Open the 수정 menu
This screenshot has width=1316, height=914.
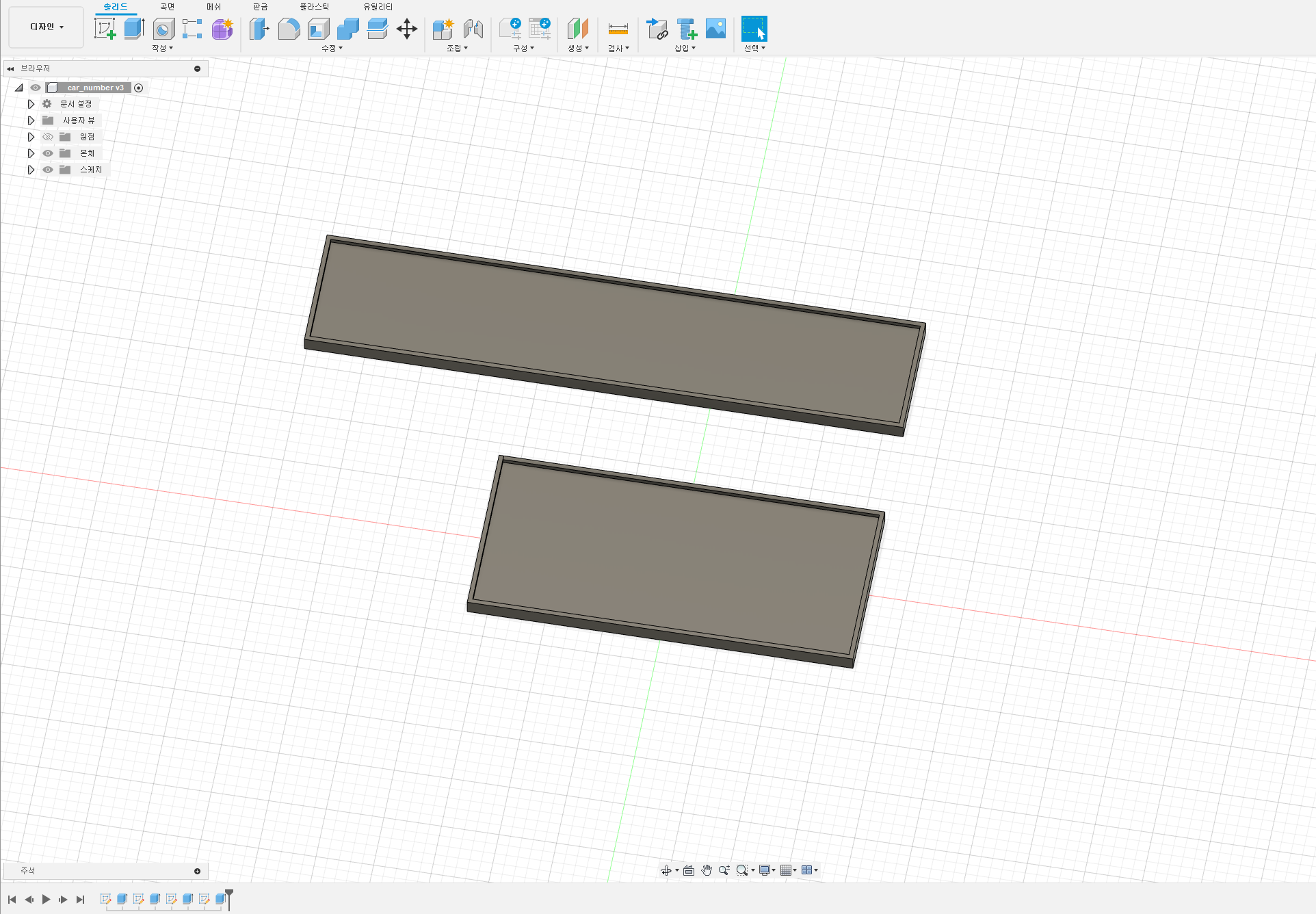pyautogui.click(x=332, y=49)
